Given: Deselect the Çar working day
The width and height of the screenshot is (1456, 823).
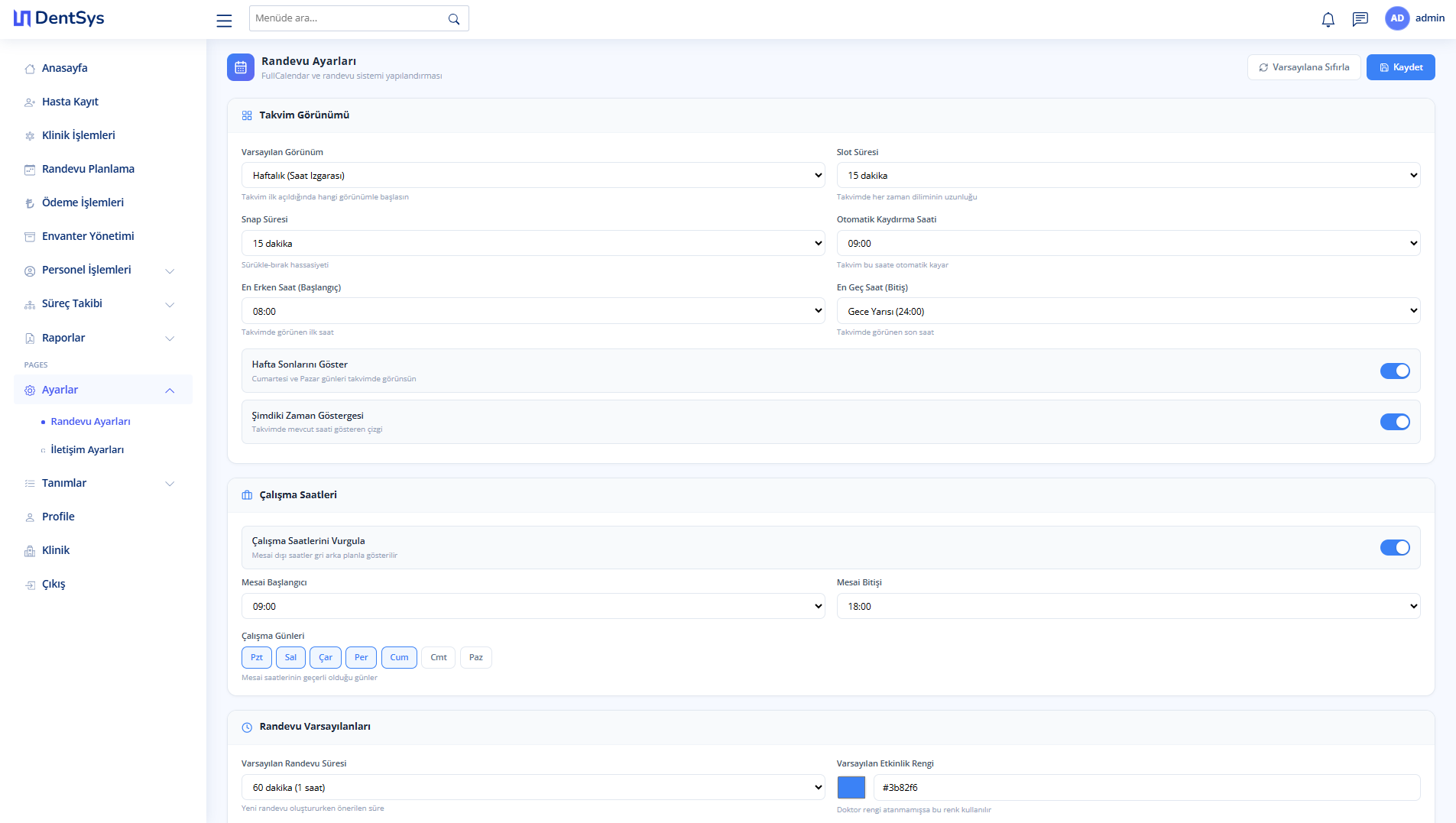Looking at the screenshot, I should pyautogui.click(x=326, y=657).
